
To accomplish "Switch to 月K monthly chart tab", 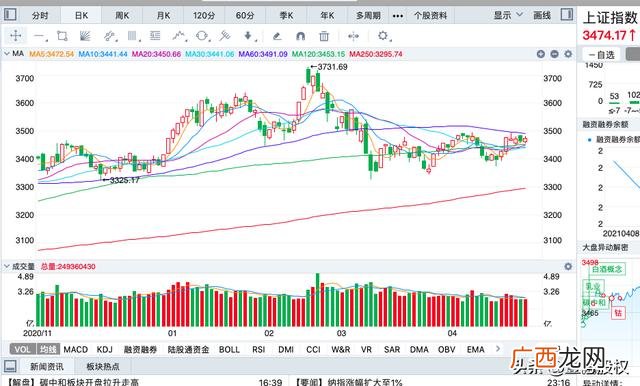I will (163, 16).
